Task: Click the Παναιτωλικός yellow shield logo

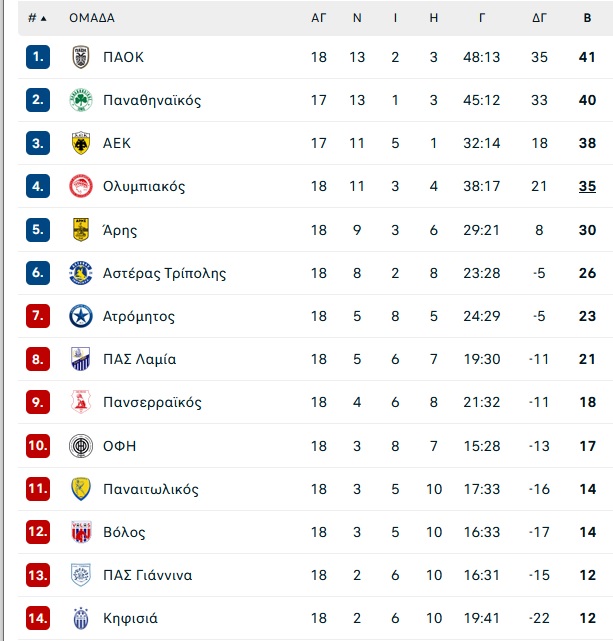Action: tap(81, 489)
